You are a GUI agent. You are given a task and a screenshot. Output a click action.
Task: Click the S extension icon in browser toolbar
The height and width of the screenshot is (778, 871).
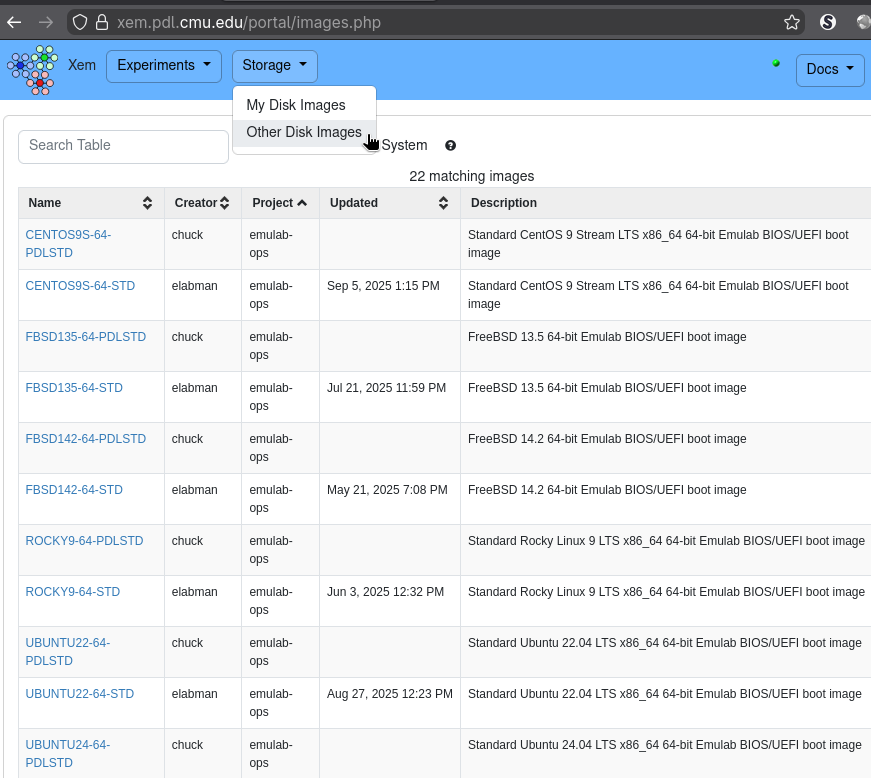point(828,22)
